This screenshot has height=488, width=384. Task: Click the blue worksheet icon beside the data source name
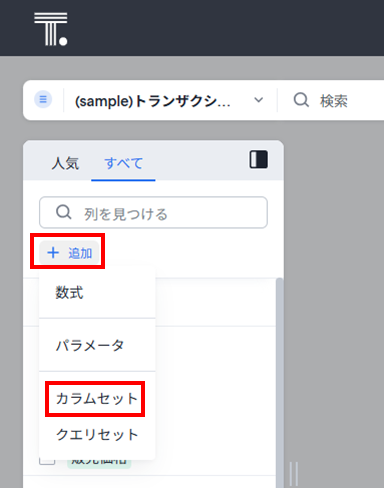43,99
